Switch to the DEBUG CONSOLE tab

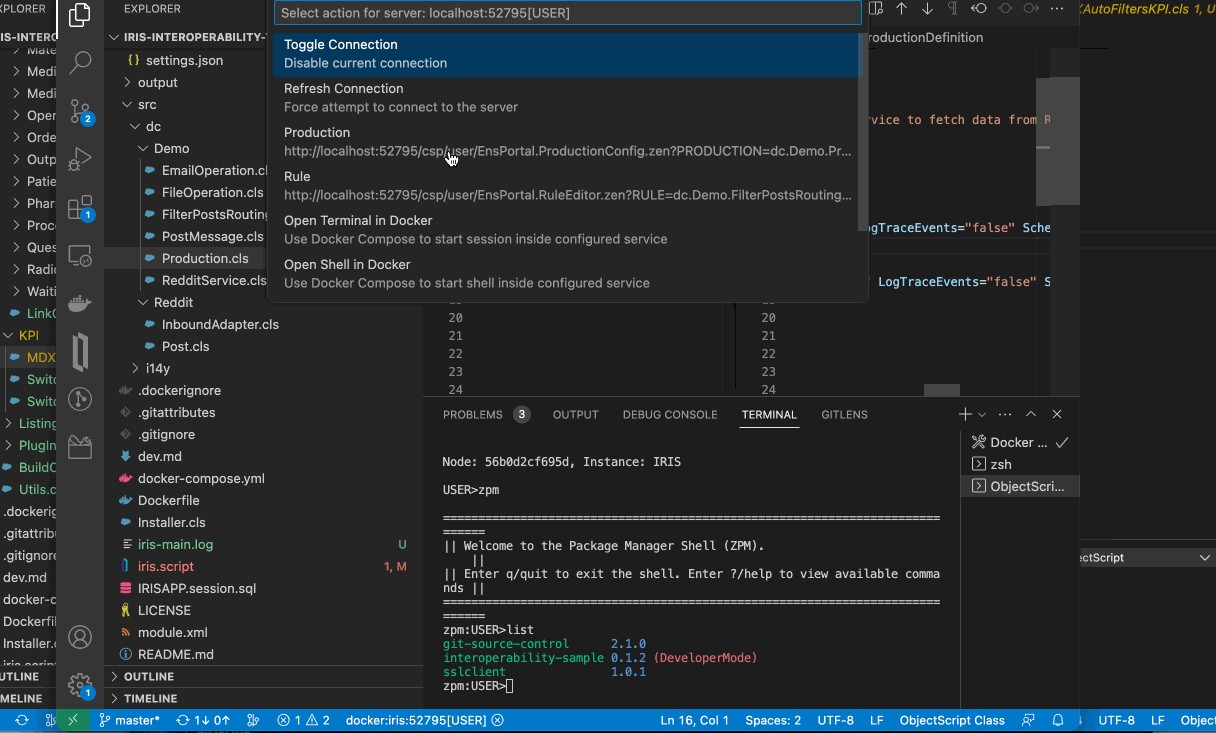pos(669,414)
